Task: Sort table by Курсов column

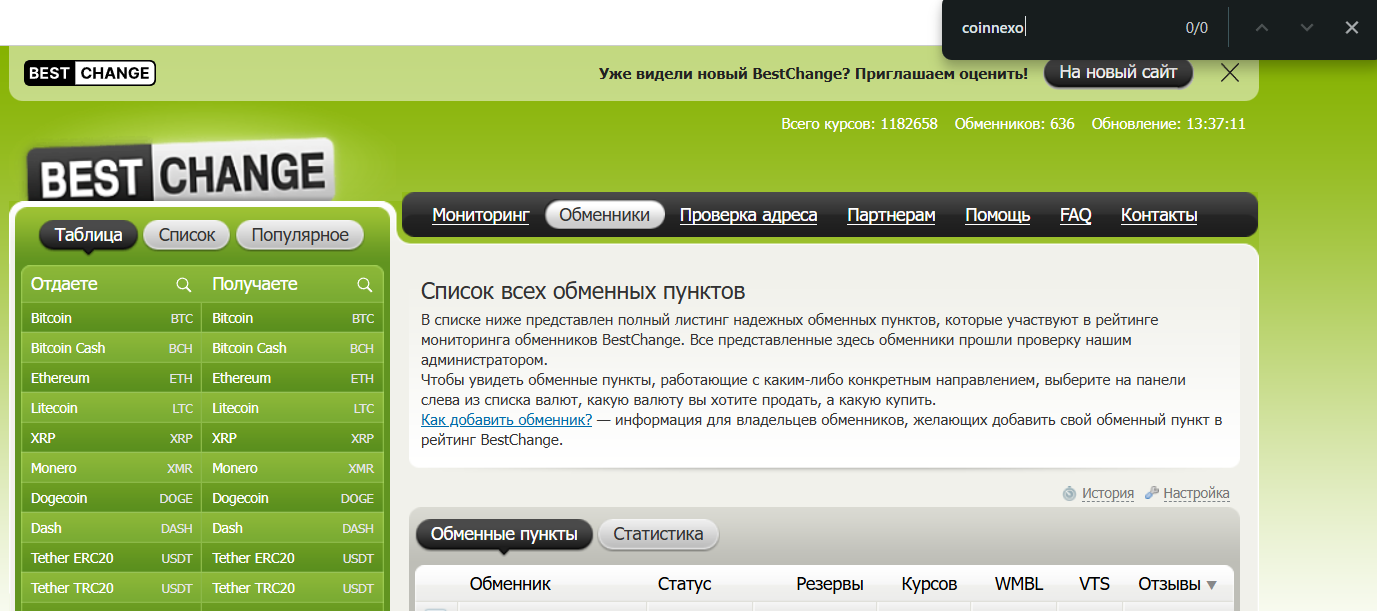Action: pos(929,584)
